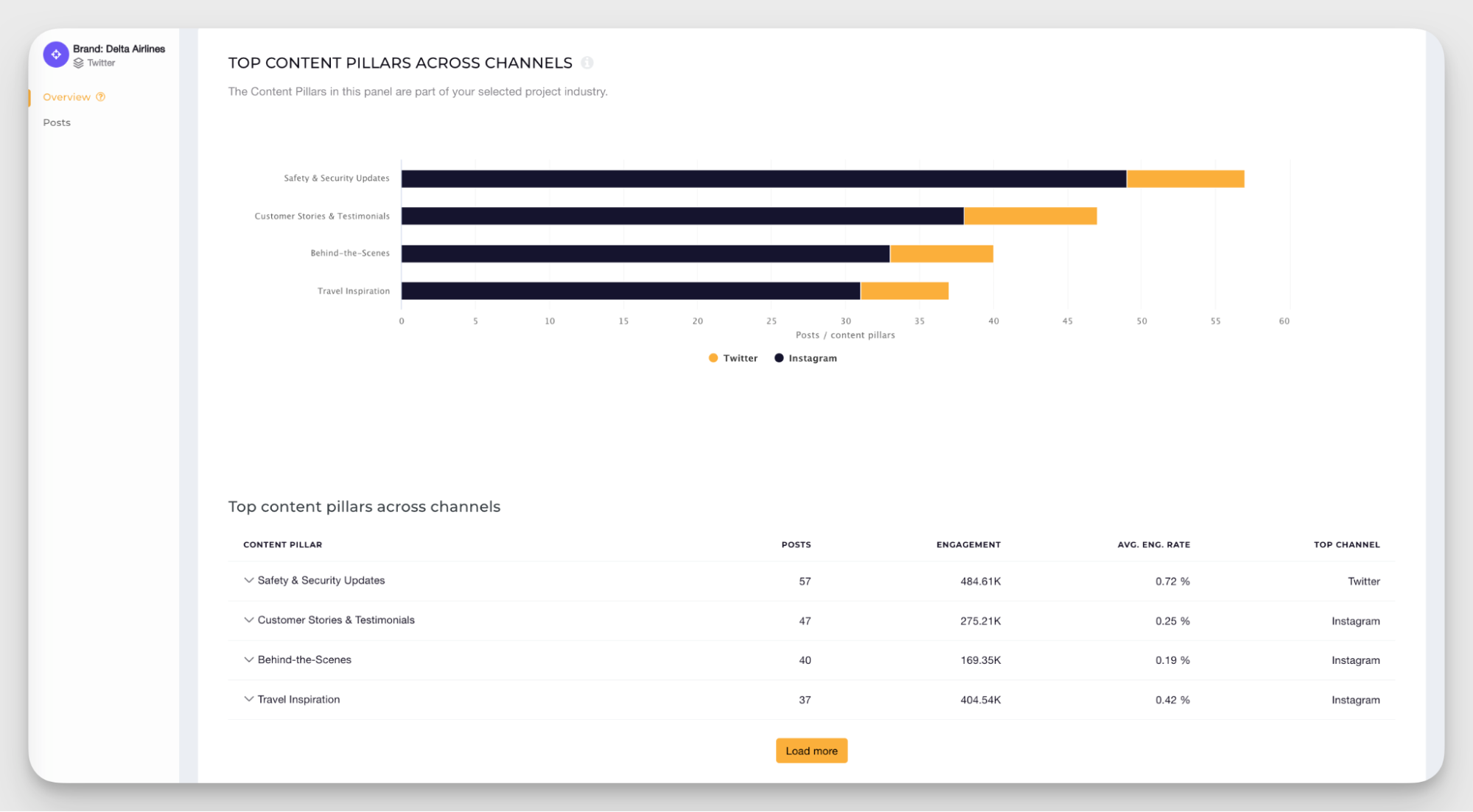Expand the Behind-the-Scenes content pillar
This screenshot has width=1473, height=812.
pyautogui.click(x=248, y=659)
